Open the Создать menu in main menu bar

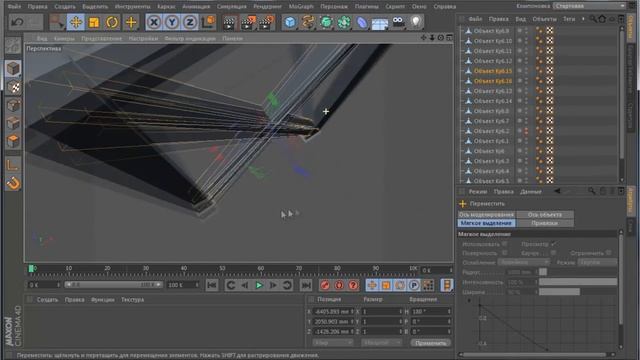tap(65, 7)
